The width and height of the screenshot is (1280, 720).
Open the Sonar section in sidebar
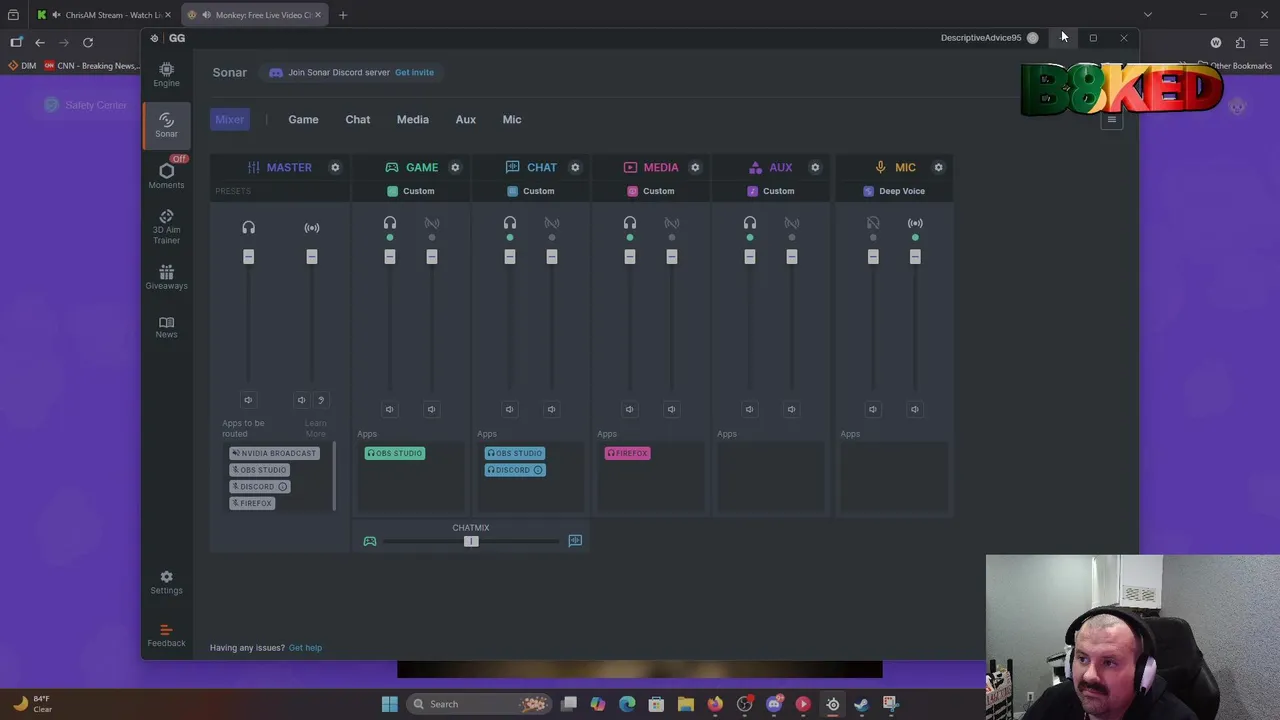(166, 125)
